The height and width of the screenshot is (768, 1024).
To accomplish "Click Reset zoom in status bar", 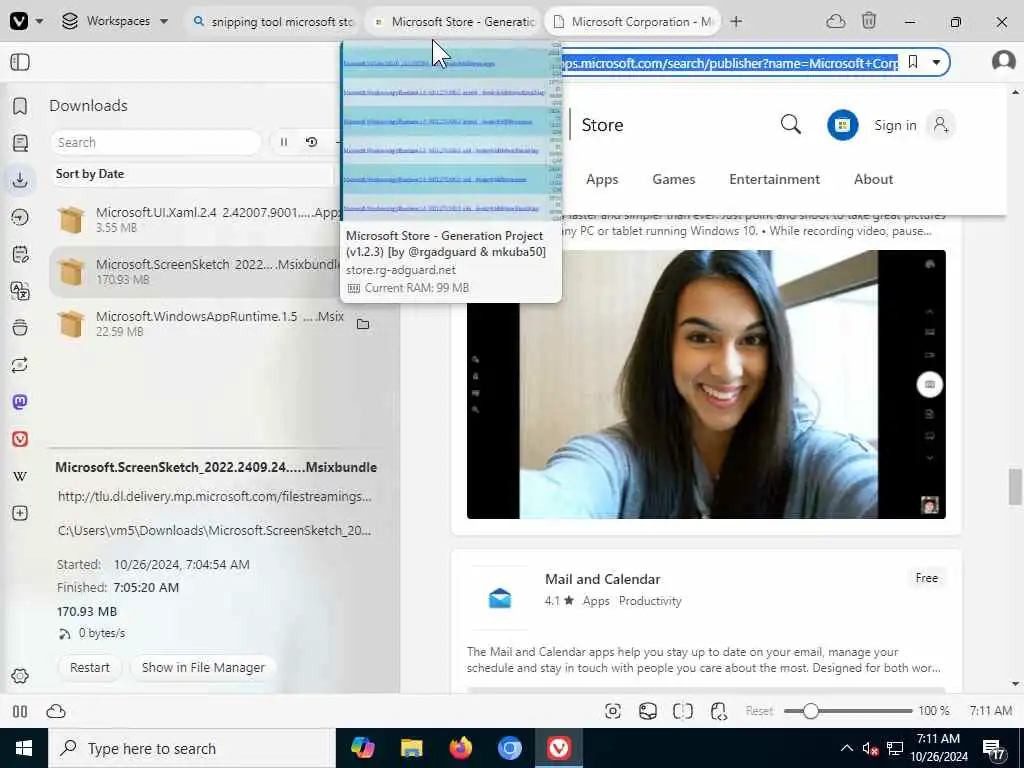I will pos(759,711).
